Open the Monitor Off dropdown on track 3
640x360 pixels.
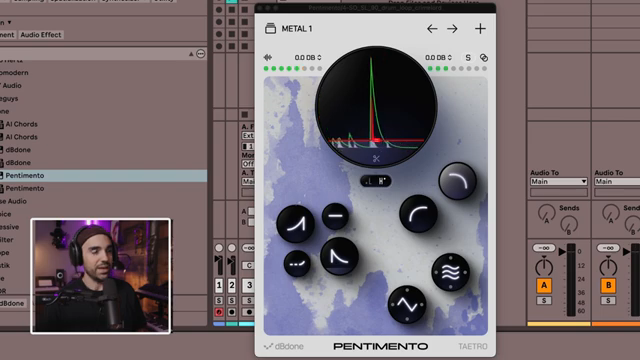(x=248, y=164)
